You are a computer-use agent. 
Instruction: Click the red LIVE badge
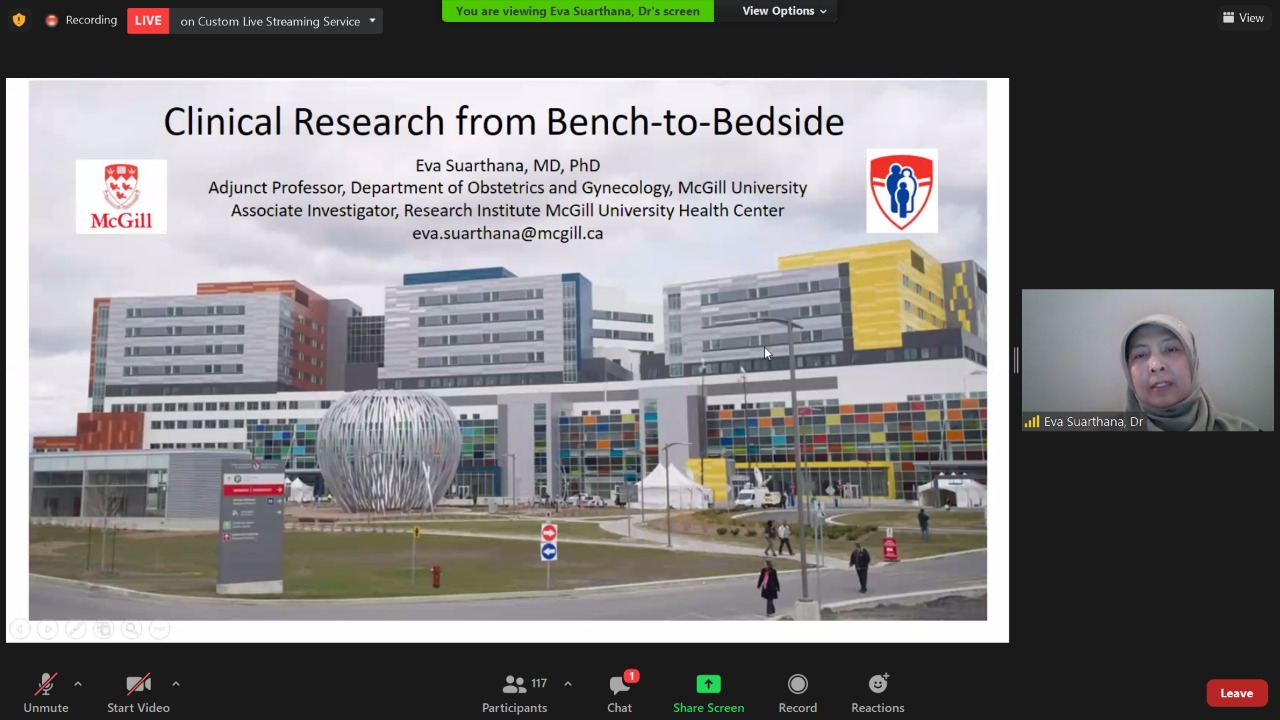148,20
